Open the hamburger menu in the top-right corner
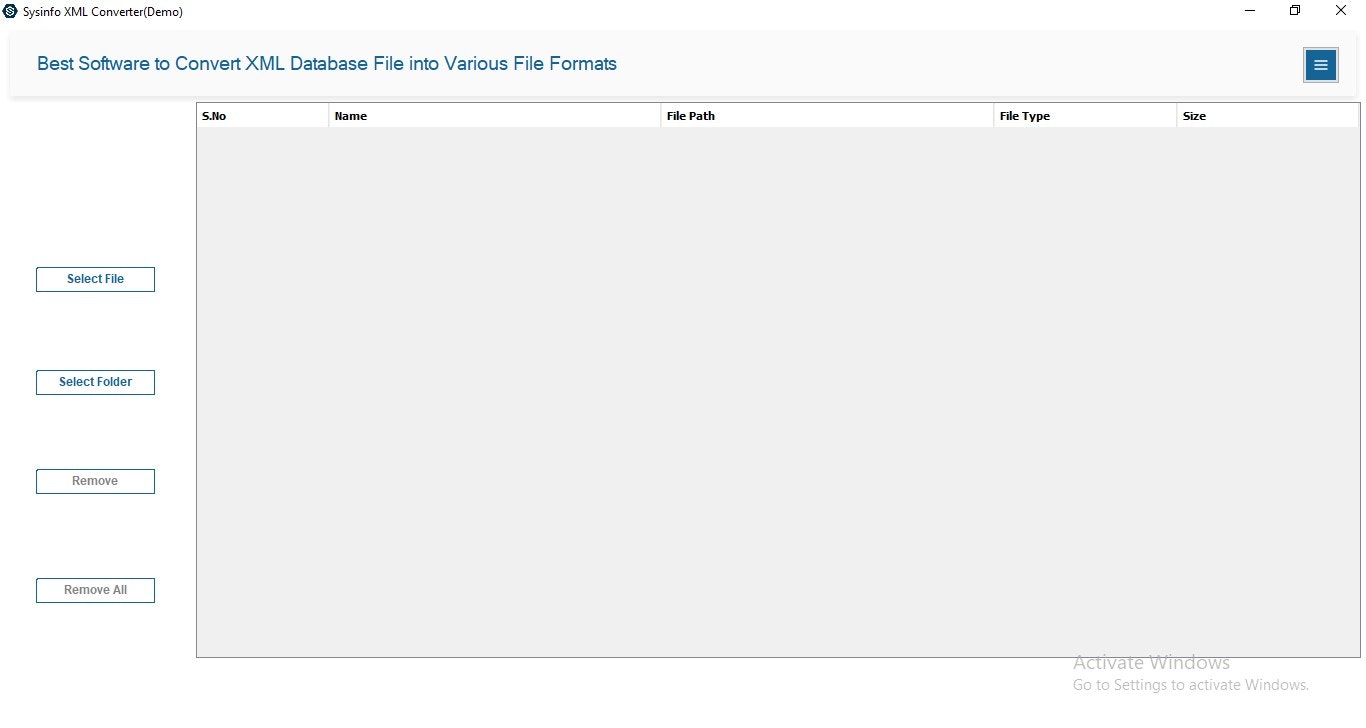 tap(1320, 64)
